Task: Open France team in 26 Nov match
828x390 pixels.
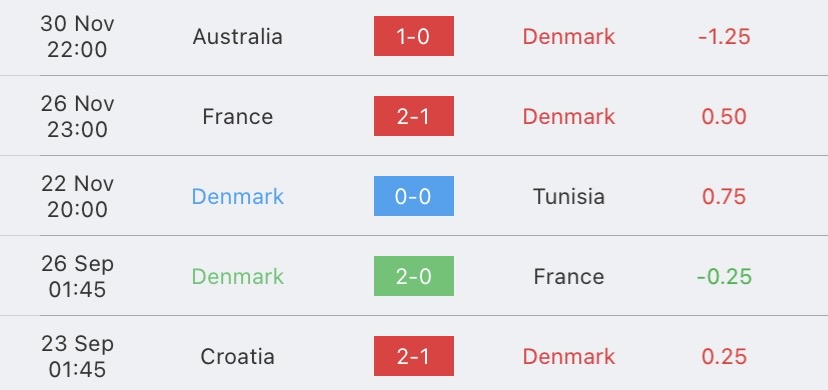Action: pyautogui.click(x=238, y=117)
